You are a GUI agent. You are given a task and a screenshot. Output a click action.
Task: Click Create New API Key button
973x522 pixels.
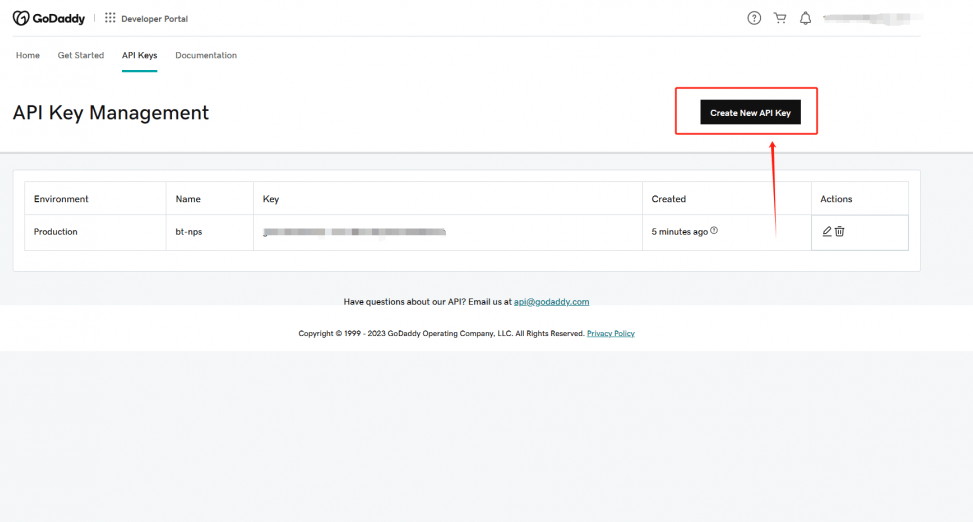750,112
